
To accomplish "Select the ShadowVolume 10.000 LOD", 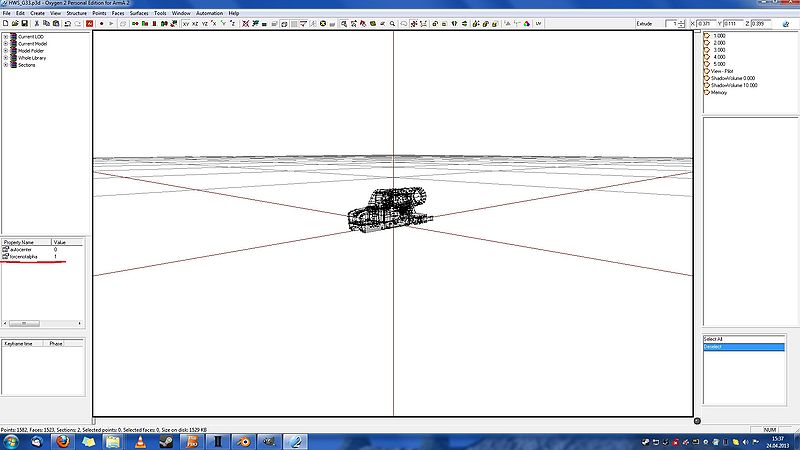I will (x=734, y=85).
